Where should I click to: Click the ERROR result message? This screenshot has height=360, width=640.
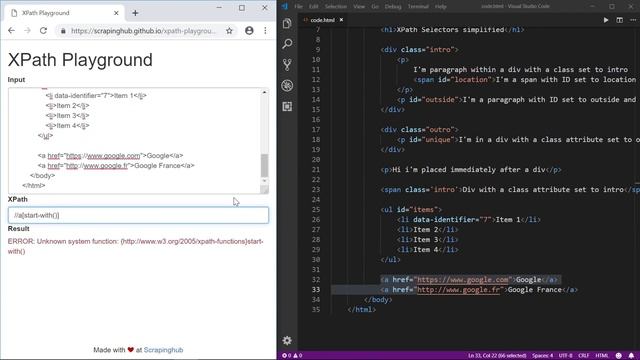[136, 246]
